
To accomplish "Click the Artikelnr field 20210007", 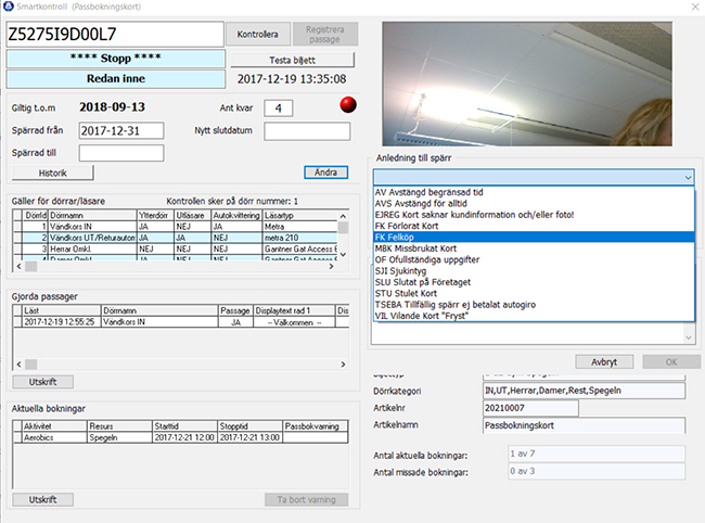I will pyautogui.click(x=531, y=408).
